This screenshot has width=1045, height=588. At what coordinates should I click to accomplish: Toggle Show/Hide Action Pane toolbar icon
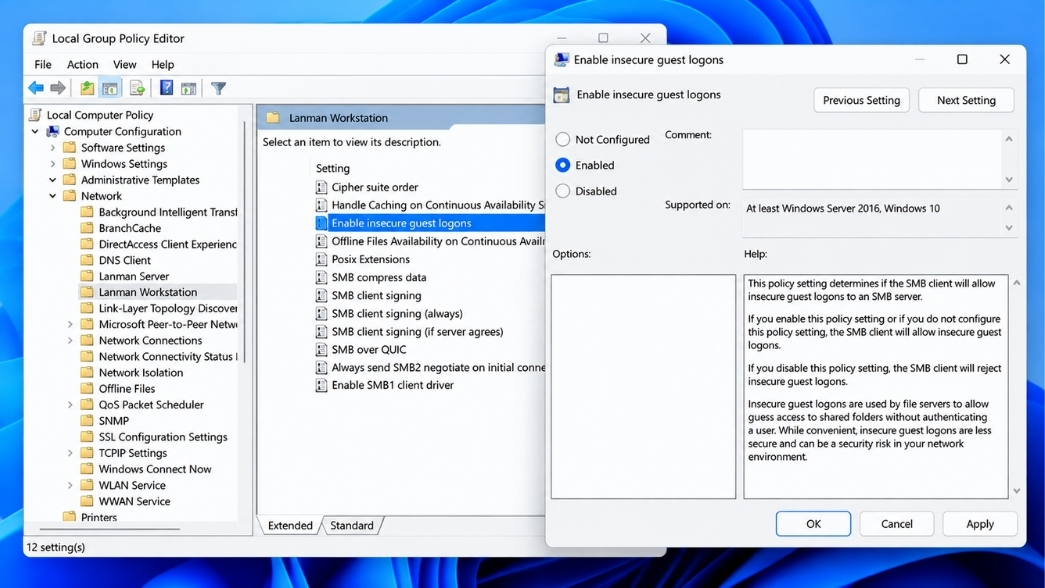[189, 88]
